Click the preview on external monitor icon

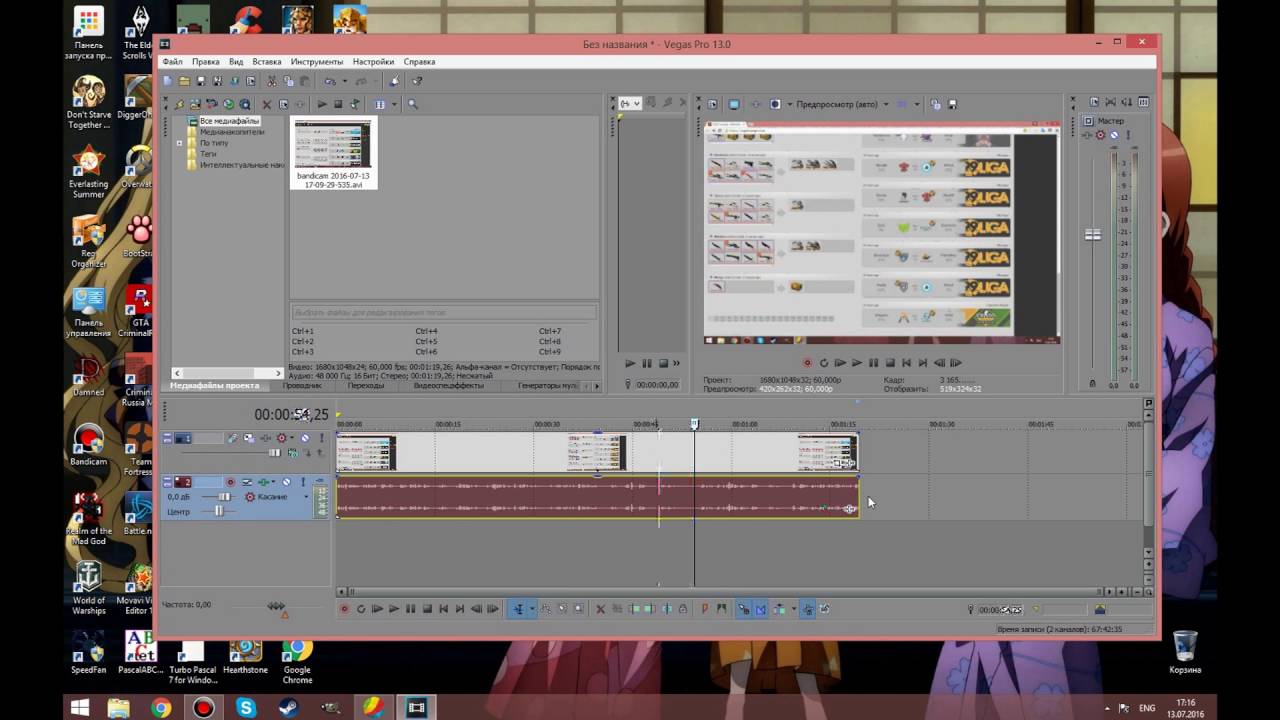(734, 104)
